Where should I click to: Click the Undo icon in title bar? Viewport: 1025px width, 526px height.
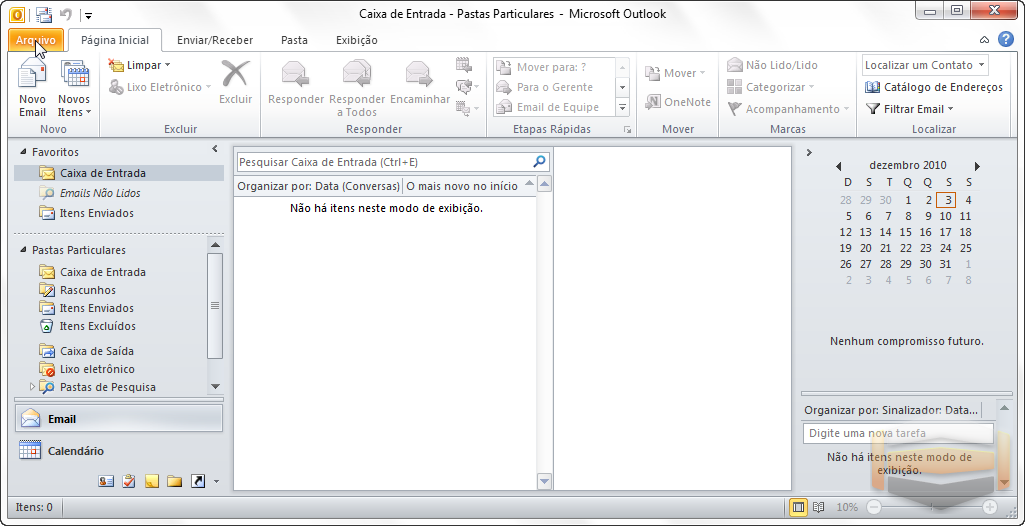65,14
